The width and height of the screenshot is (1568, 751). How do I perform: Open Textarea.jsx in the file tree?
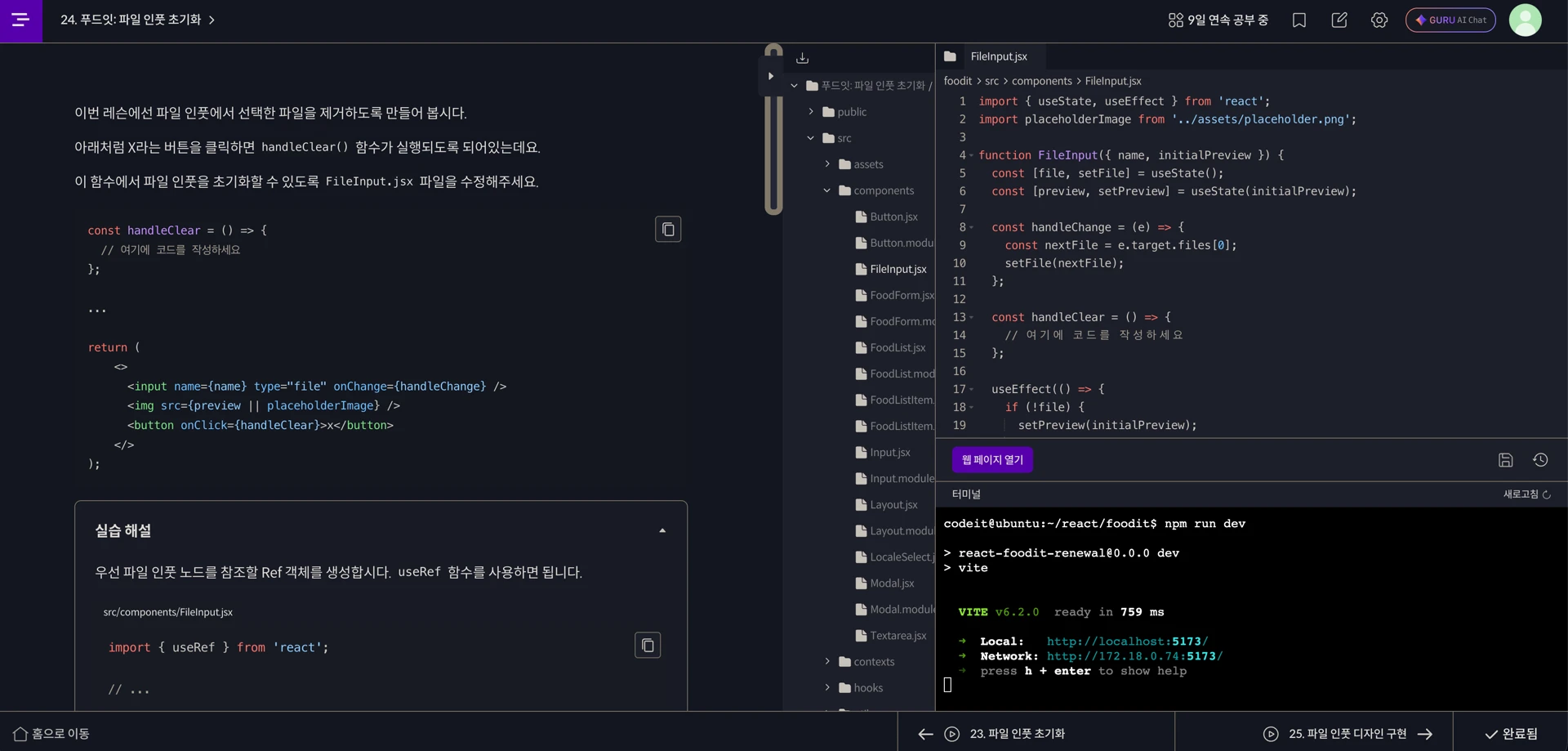[x=891, y=635]
